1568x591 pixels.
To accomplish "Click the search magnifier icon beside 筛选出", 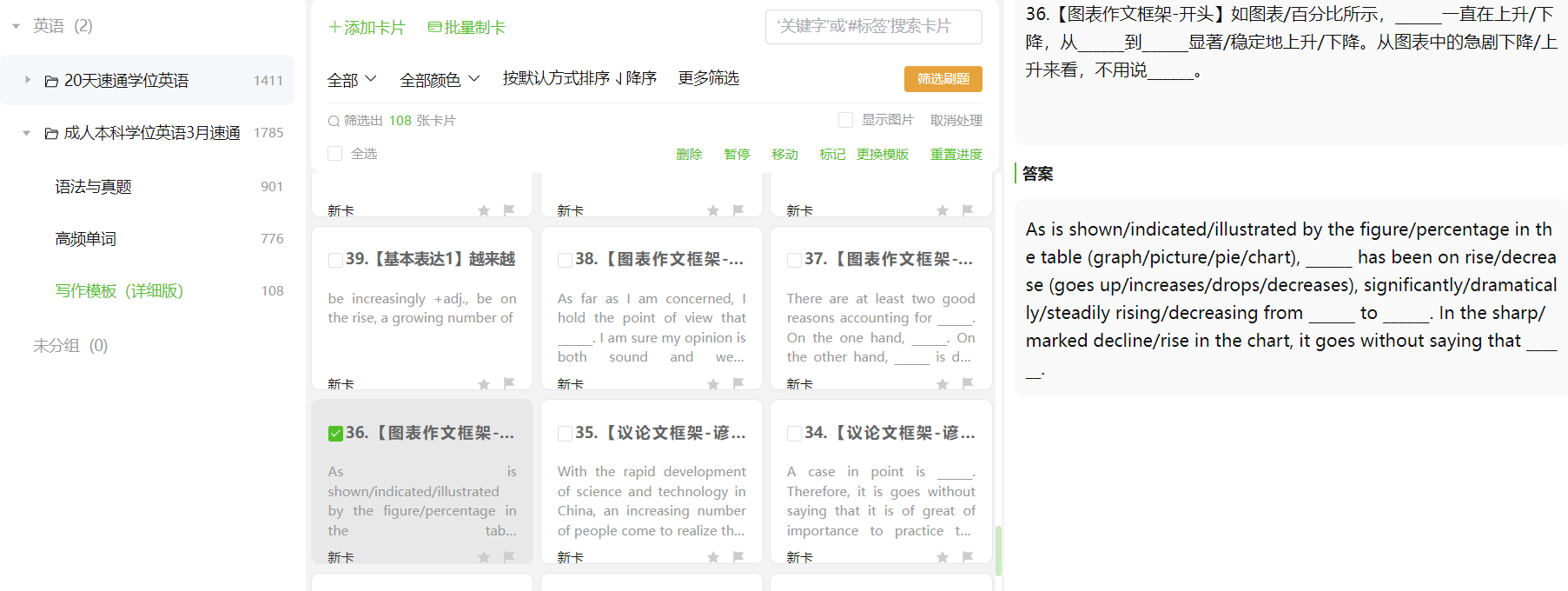I will point(334,122).
